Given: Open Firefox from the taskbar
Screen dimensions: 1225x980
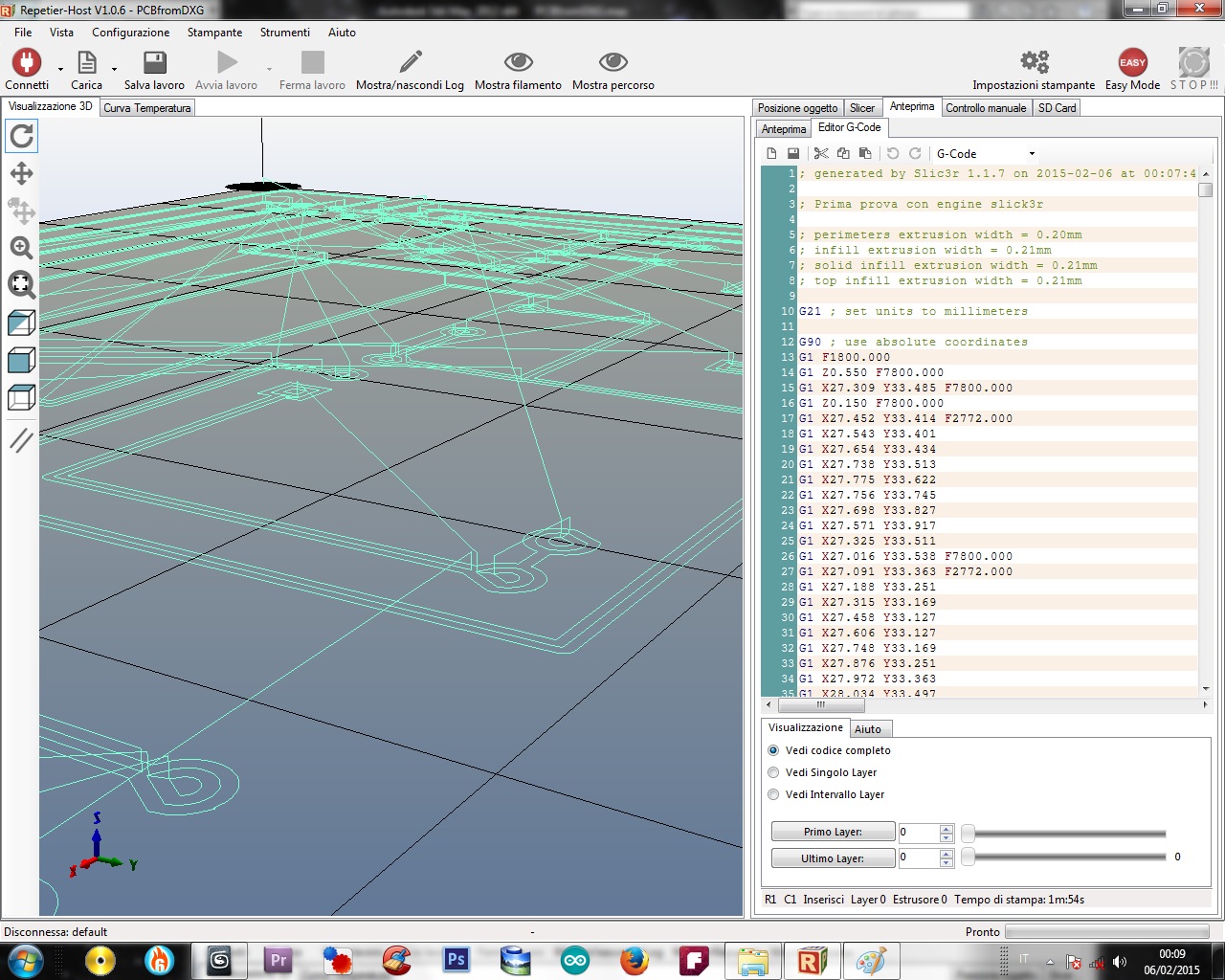Looking at the screenshot, I should (x=635, y=960).
